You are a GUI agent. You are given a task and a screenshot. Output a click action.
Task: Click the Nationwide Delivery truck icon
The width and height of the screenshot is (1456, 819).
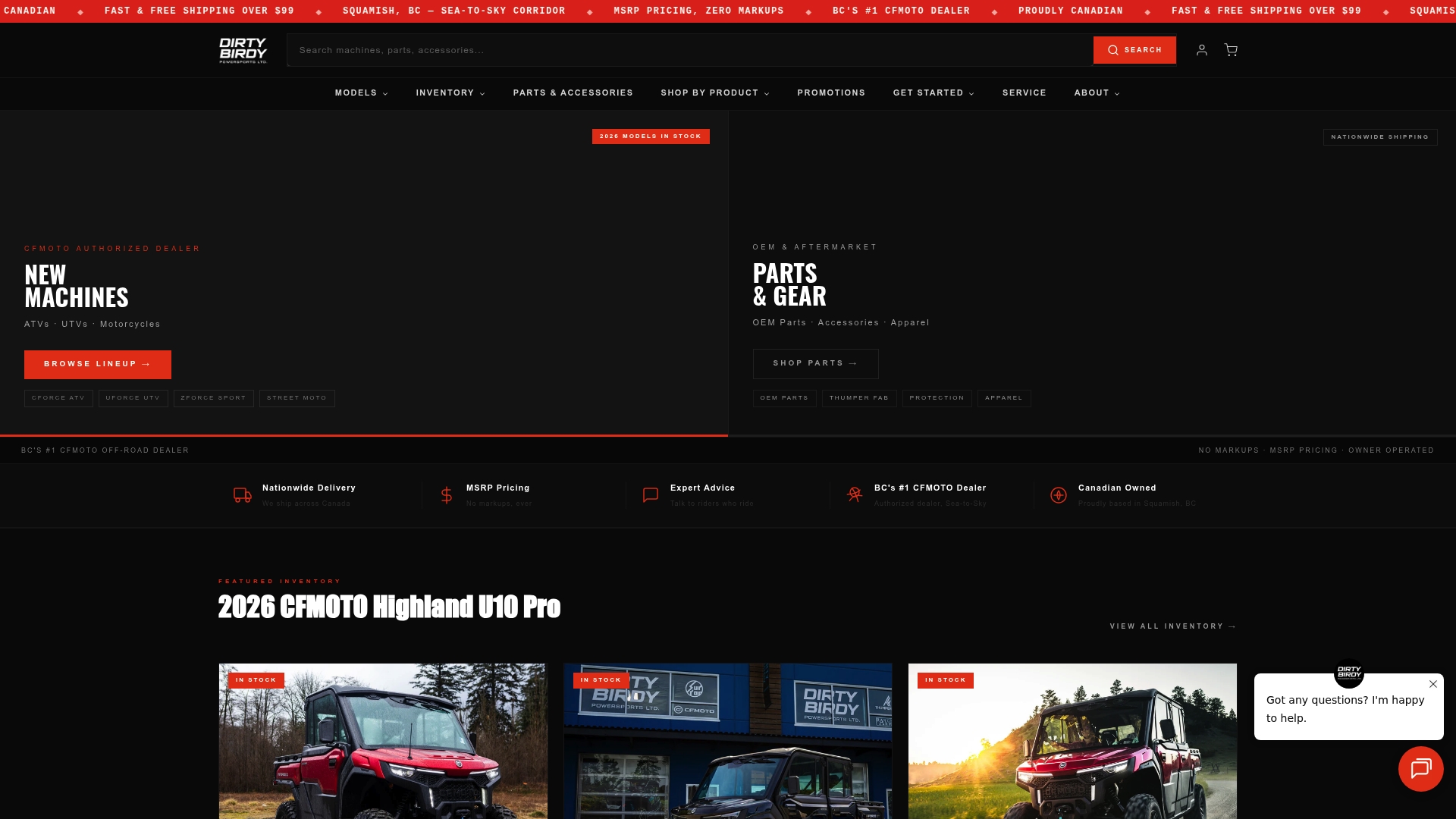tap(243, 495)
